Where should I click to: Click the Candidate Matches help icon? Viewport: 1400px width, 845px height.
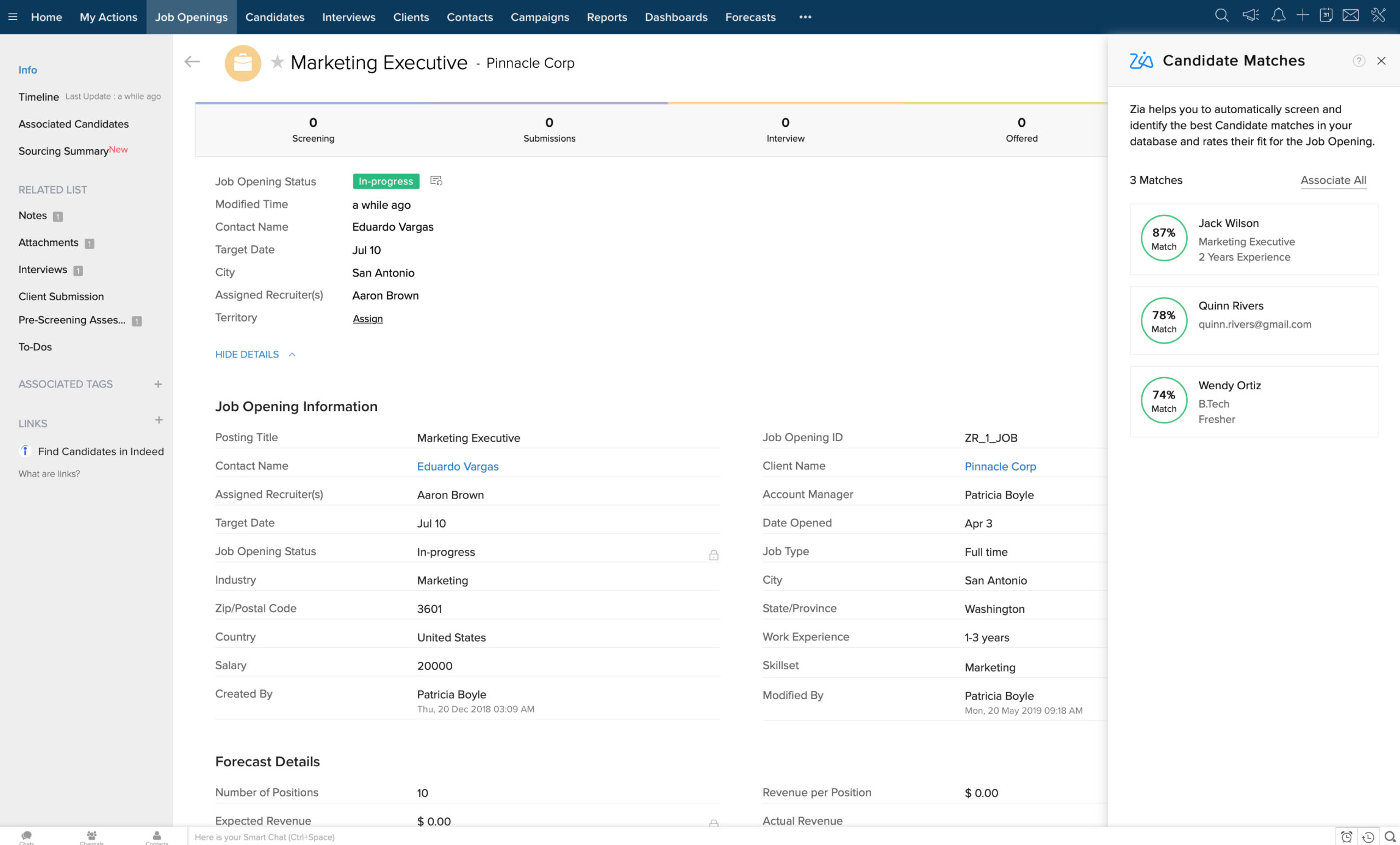pos(1358,61)
